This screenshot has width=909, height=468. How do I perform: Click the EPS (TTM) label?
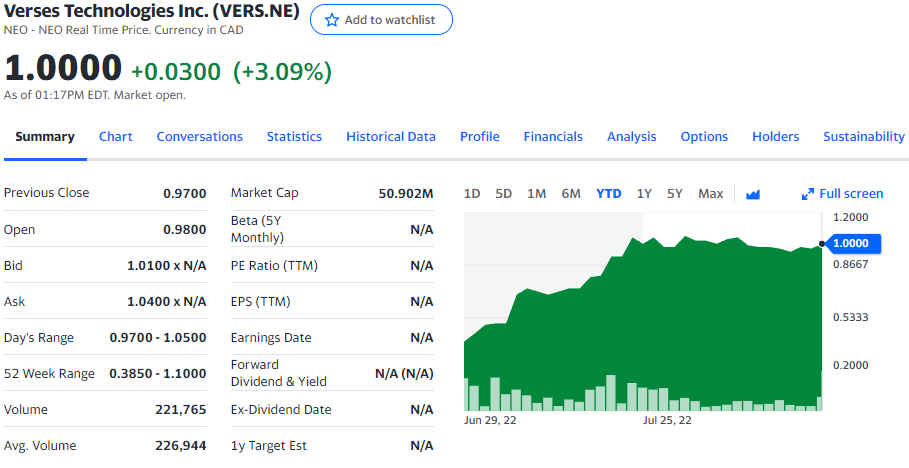[x=260, y=302]
